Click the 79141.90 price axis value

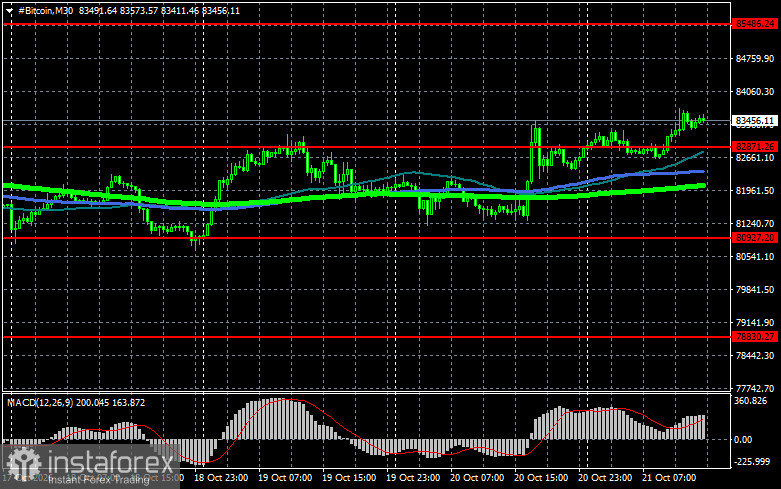[x=755, y=323]
